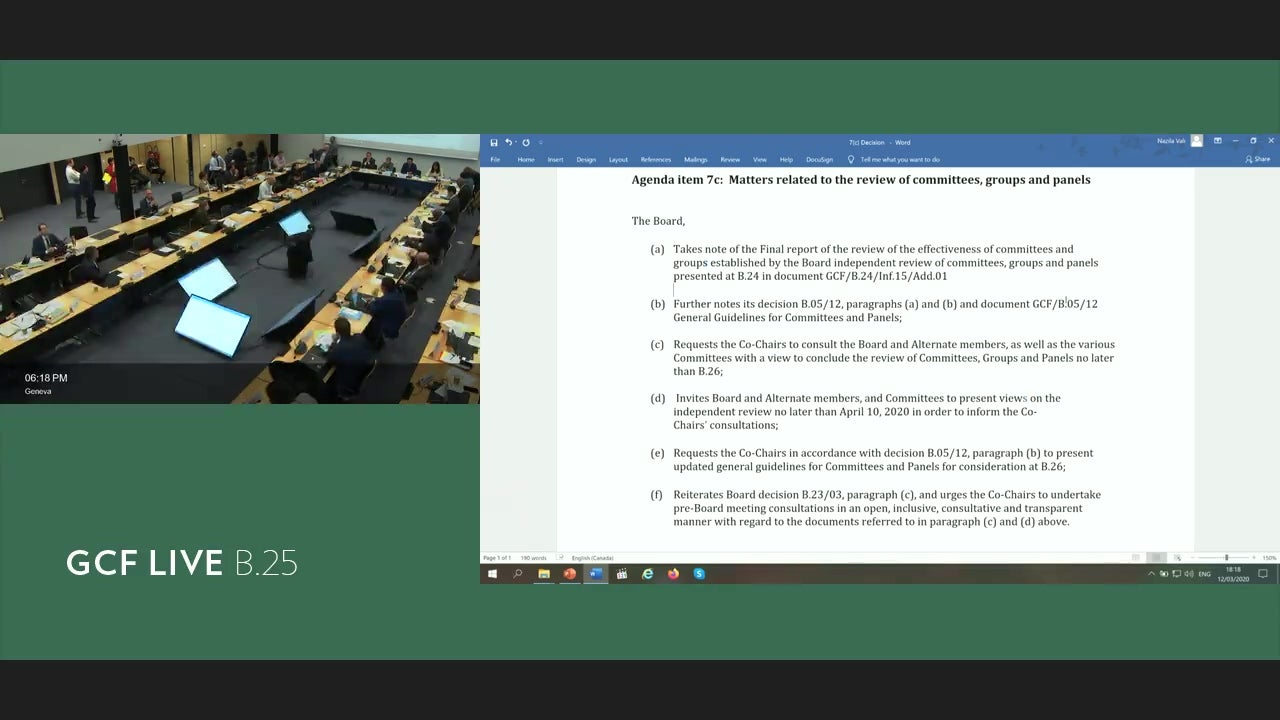Open the proofing check icon in status bar

[561, 558]
